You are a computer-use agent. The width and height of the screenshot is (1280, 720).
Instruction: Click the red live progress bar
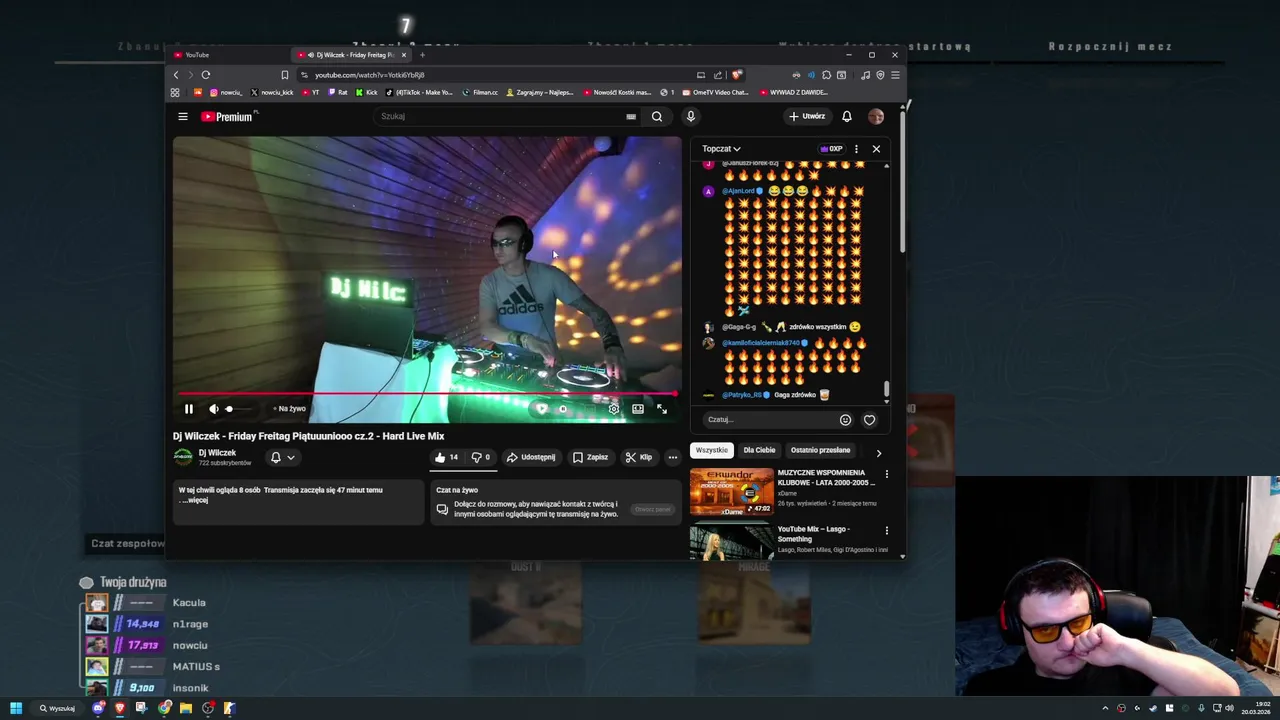427,393
